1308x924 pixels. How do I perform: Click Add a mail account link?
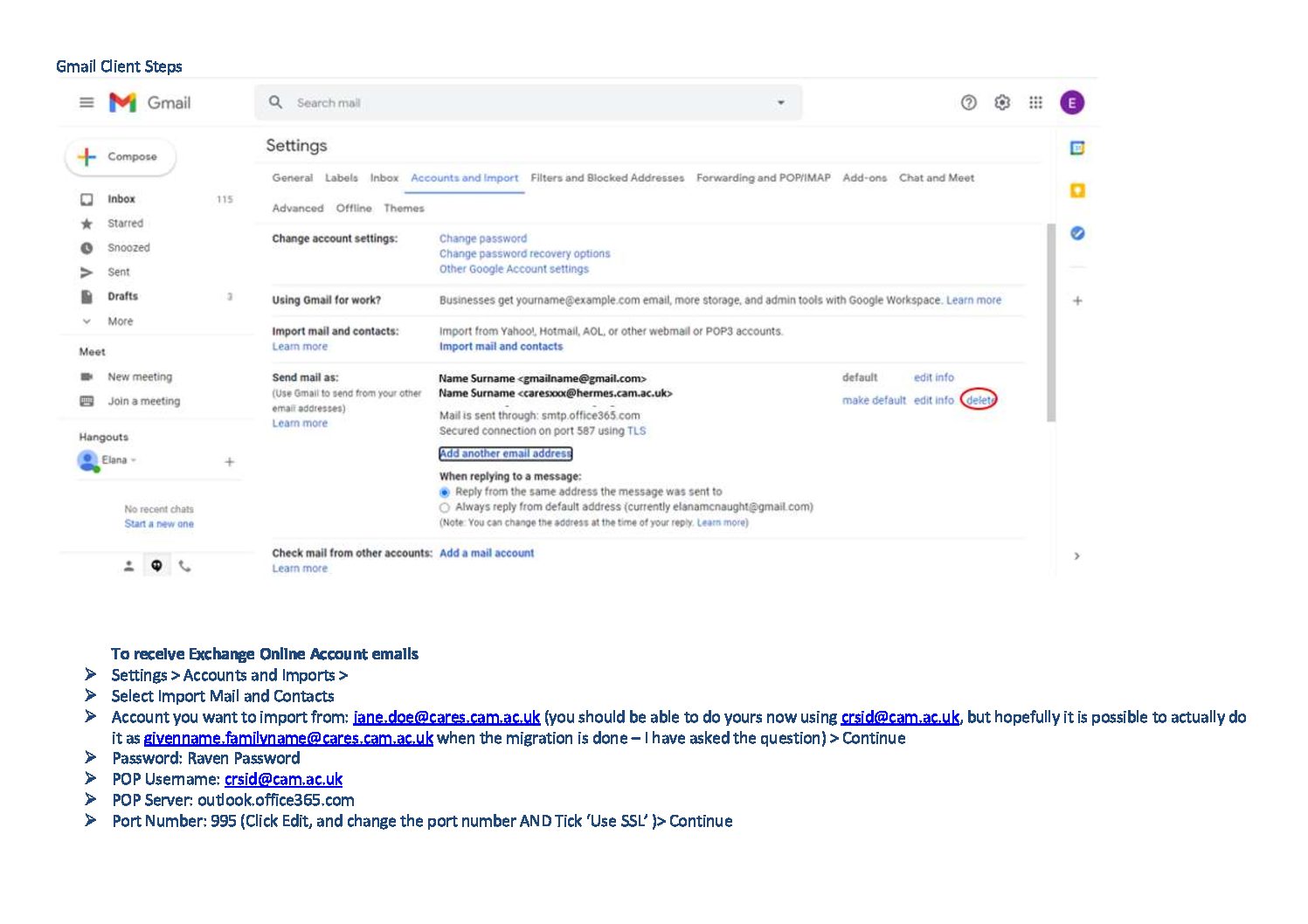(487, 553)
